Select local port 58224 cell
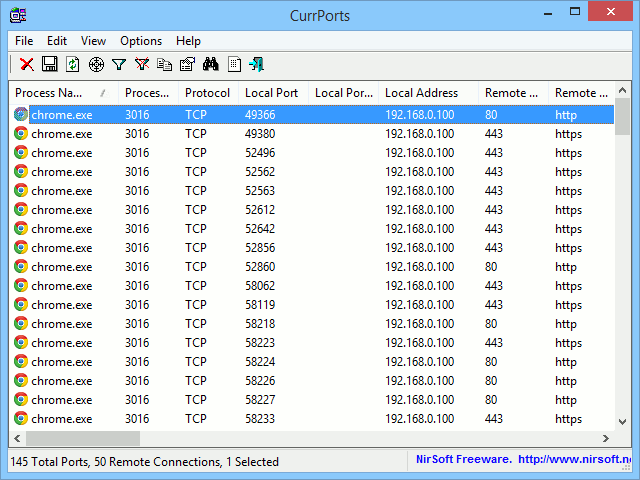640x480 pixels. pyautogui.click(x=260, y=362)
